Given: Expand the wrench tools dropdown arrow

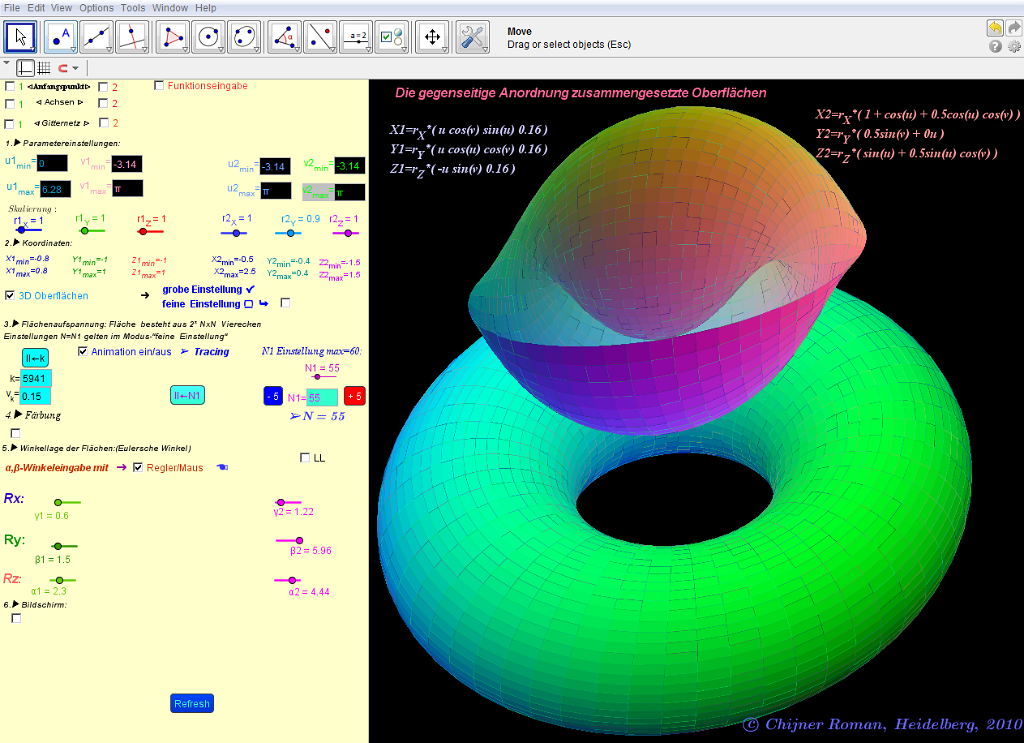Looking at the screenshot, I should [x=484, y=49].
